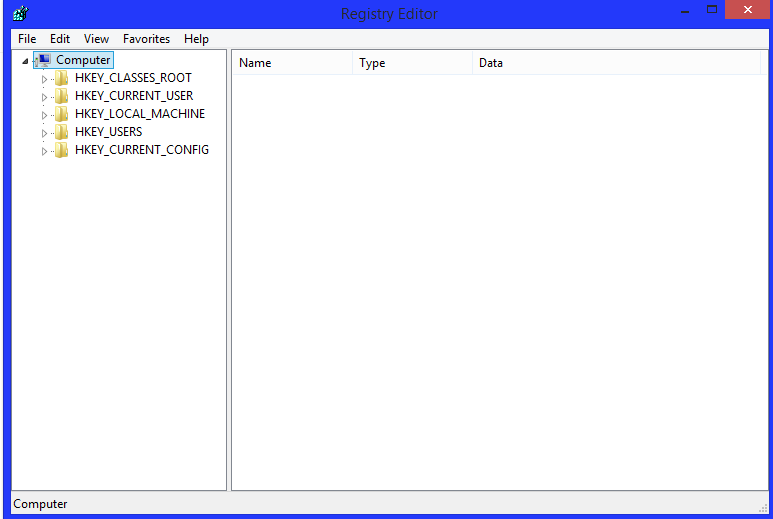
Task: Select the HKEY_LOCAL_MACHINE label
Action: (x=140, y=114)
